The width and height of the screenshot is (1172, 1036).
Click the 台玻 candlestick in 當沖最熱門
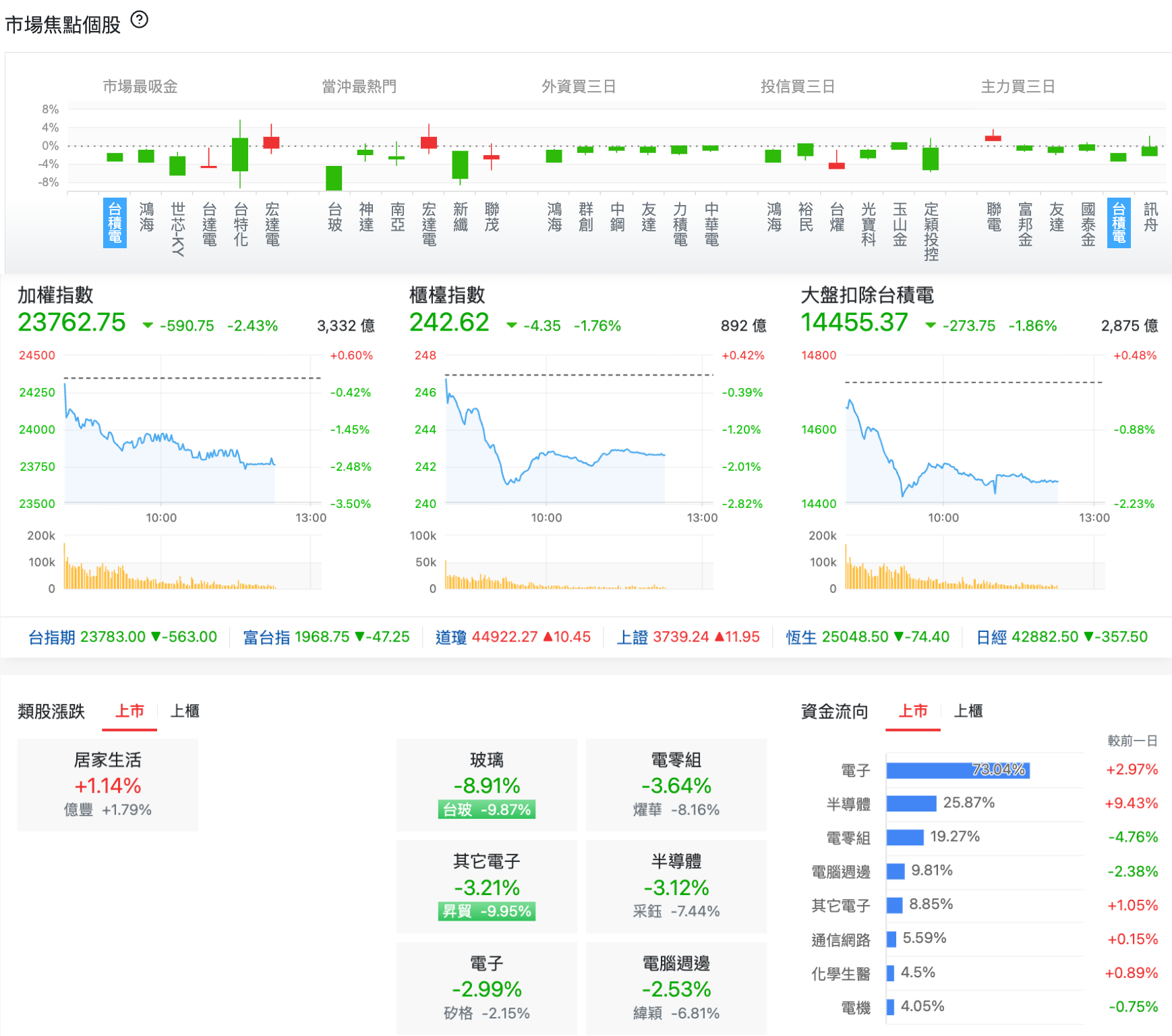[x=334, y=178]
